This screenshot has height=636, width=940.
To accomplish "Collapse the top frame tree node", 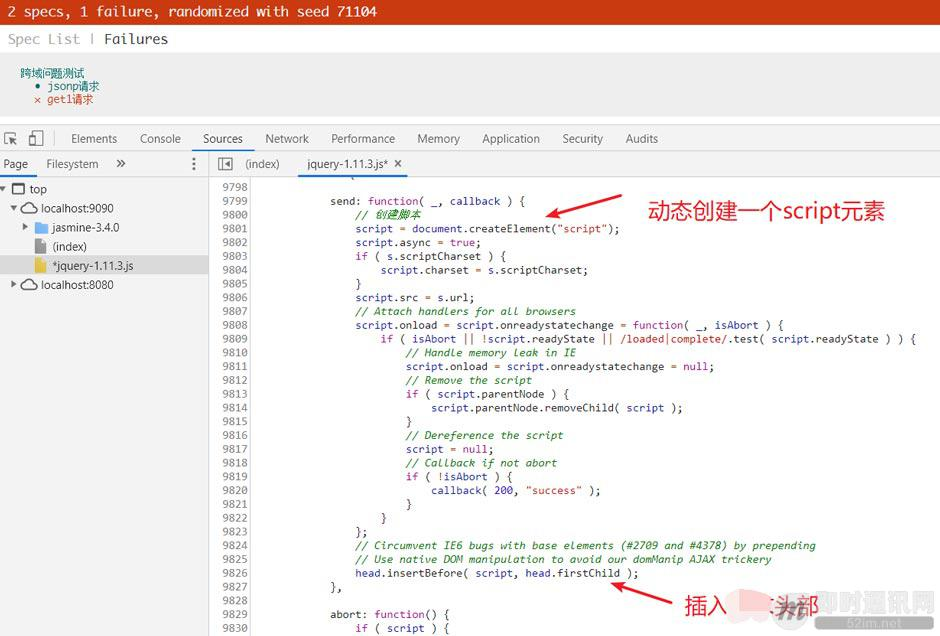I will 4,189.
